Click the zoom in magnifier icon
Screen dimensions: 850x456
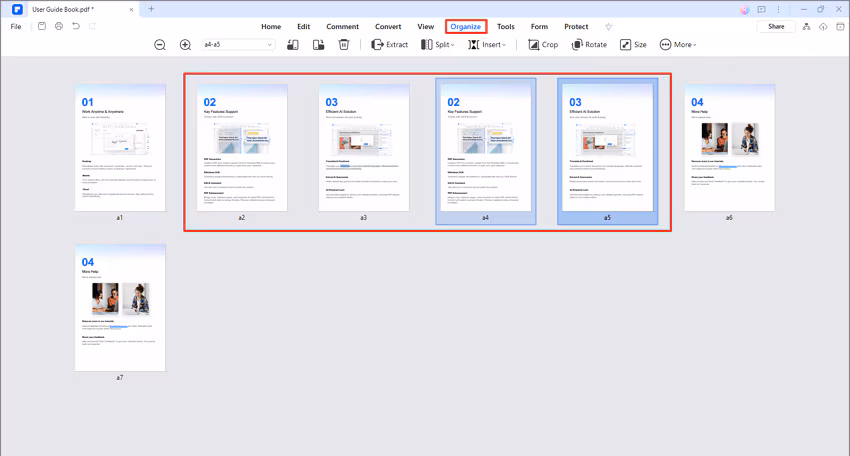click(185, 45)
